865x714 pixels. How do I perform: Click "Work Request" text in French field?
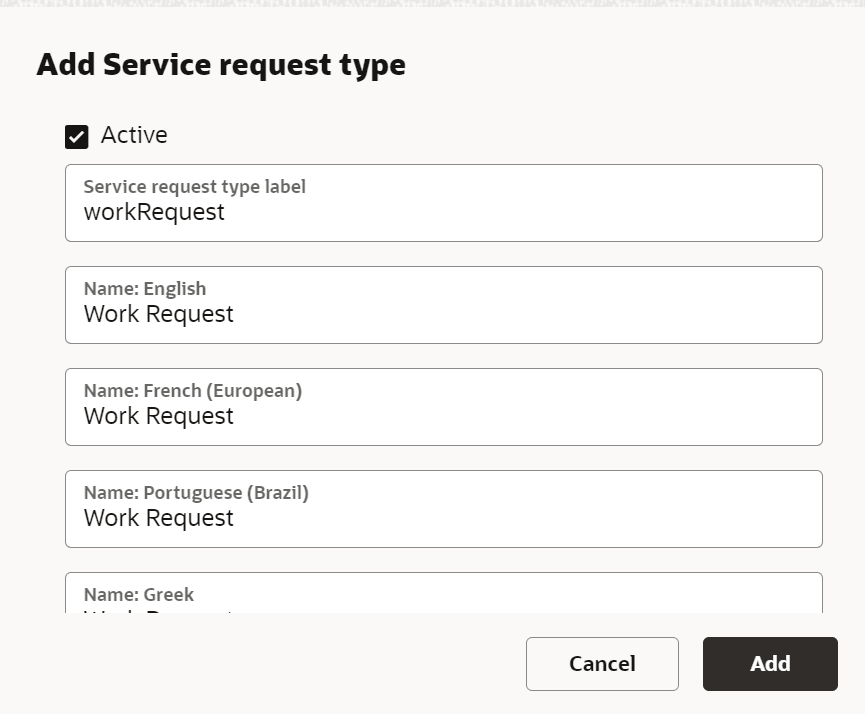158,416
